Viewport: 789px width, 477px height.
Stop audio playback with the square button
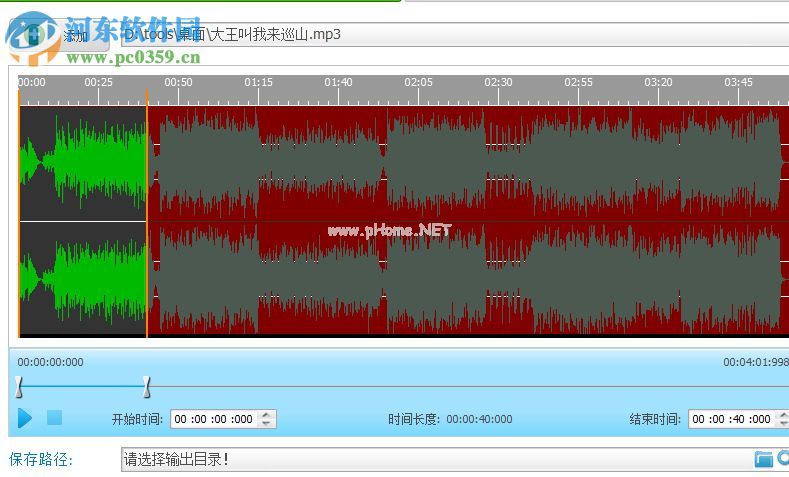pyautogui.click(x=54, y=418)
